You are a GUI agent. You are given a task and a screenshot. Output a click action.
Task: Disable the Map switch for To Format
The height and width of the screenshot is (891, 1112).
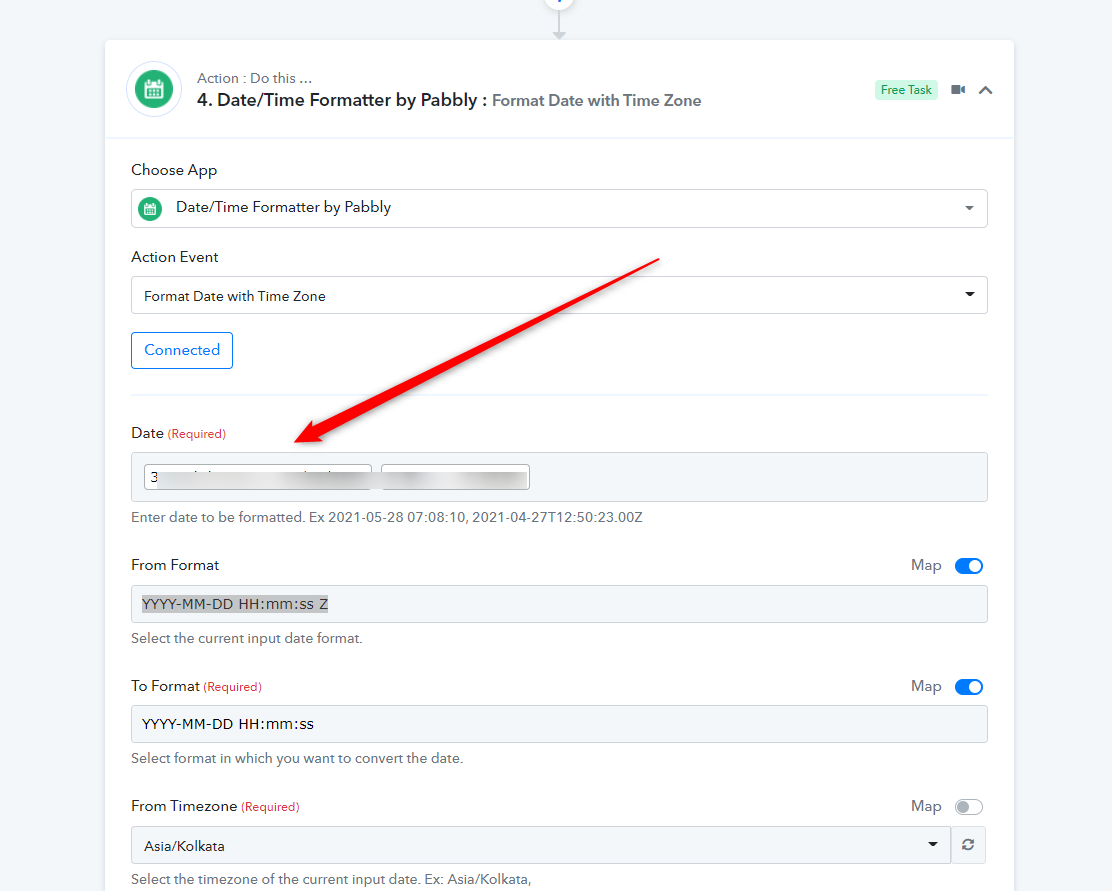[968, 687]
